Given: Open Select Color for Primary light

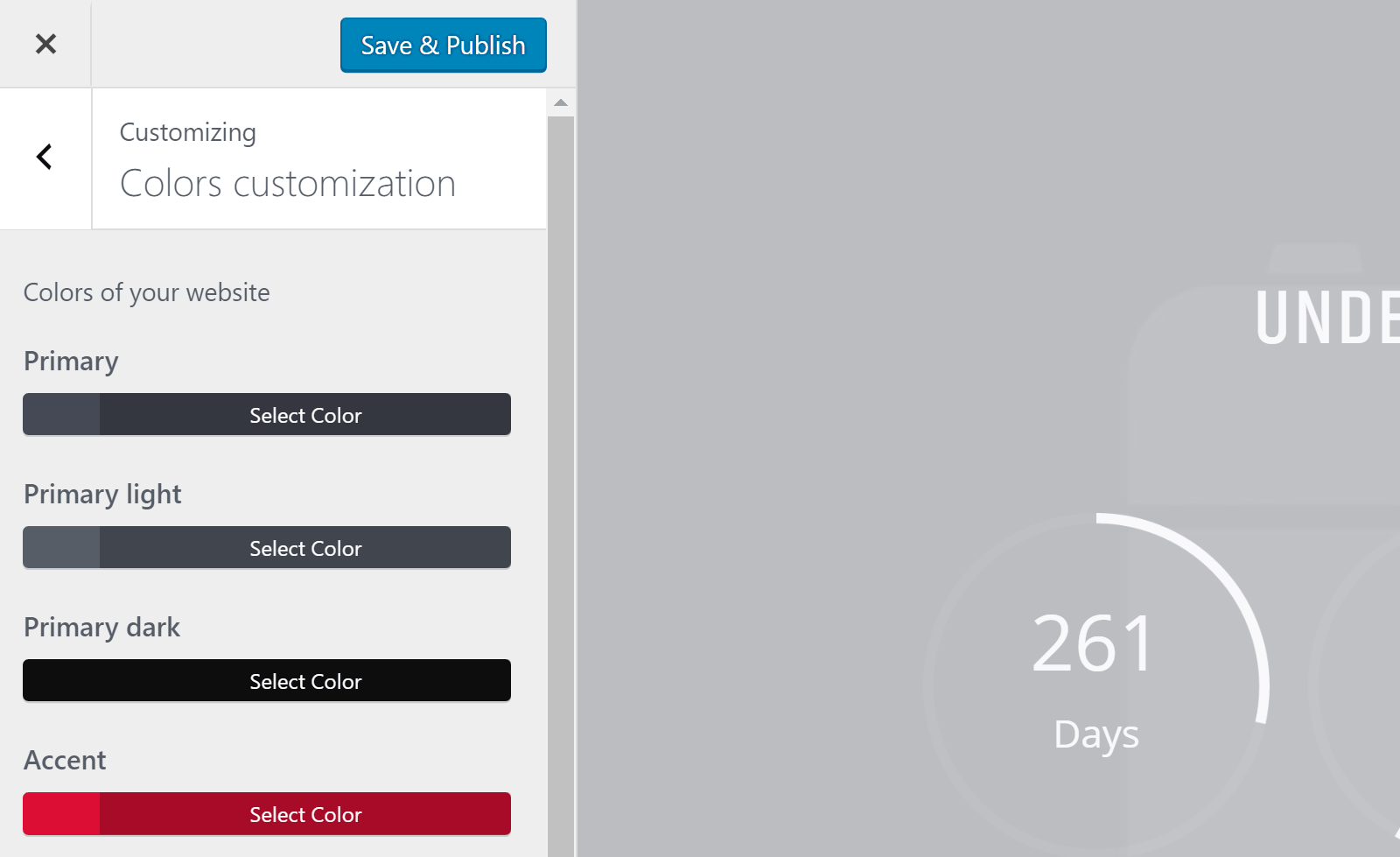Looking at the screenshot, I should click(x=305, y=548).
